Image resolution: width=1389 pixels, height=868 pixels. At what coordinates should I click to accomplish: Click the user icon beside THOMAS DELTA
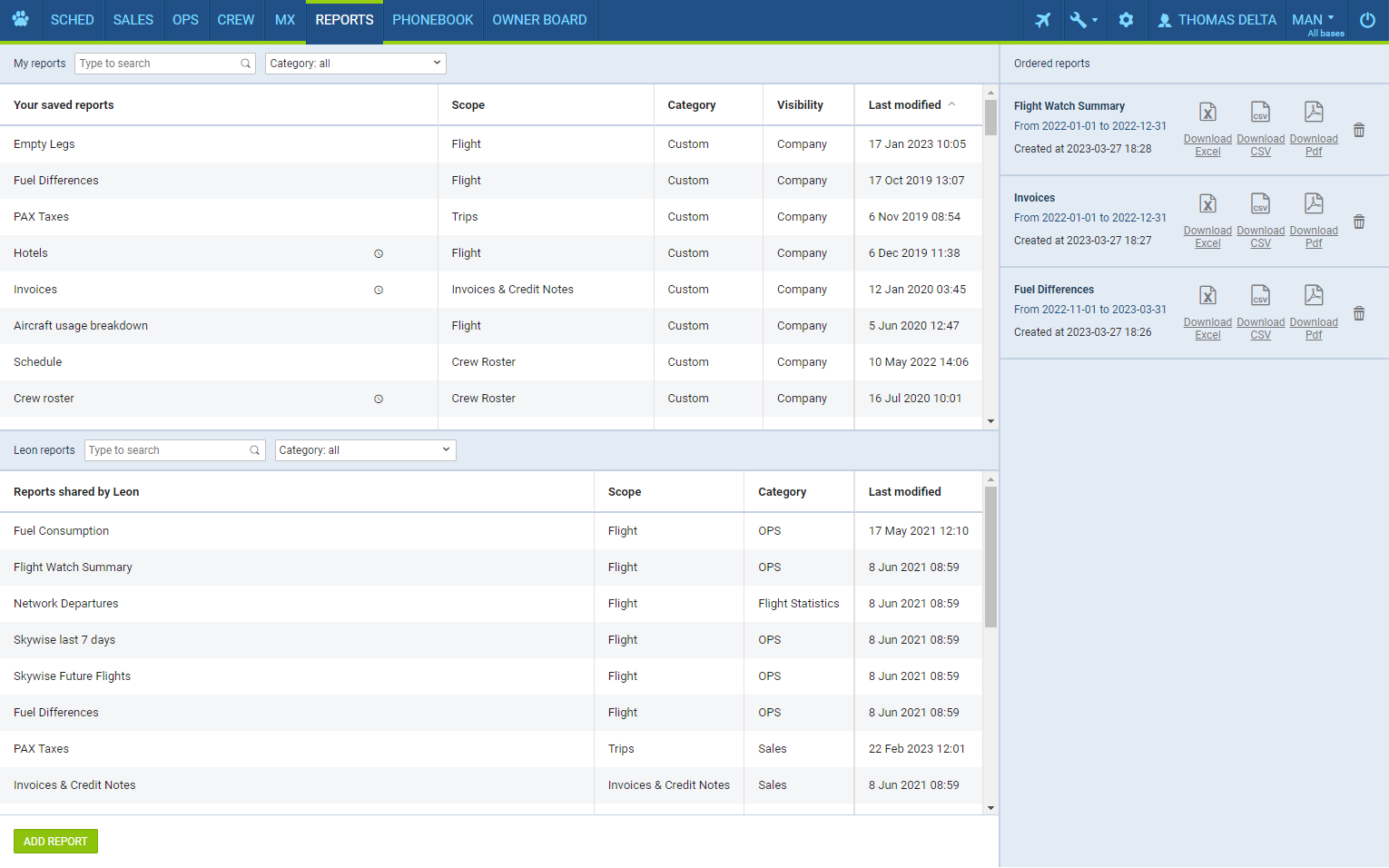point(1164,20)
